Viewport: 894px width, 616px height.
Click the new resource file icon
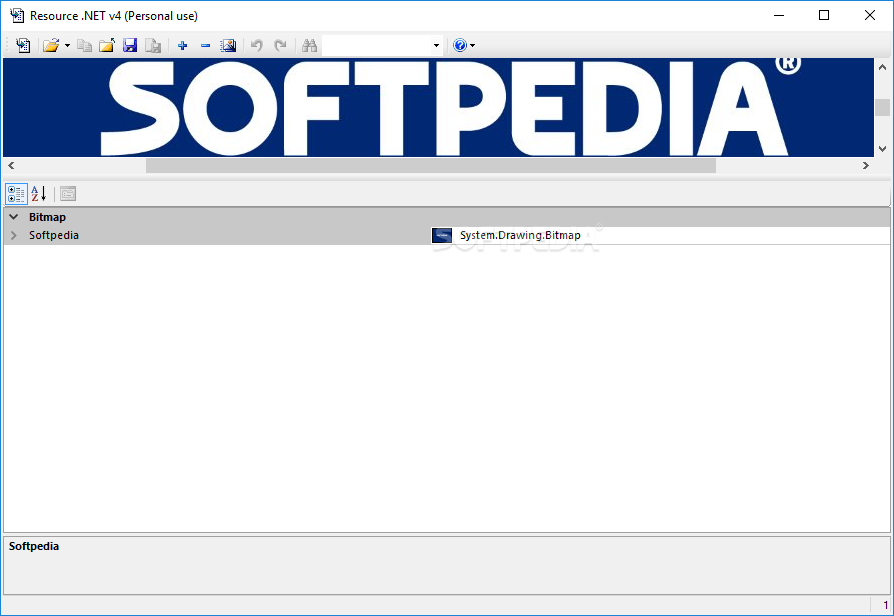[23, 45]
